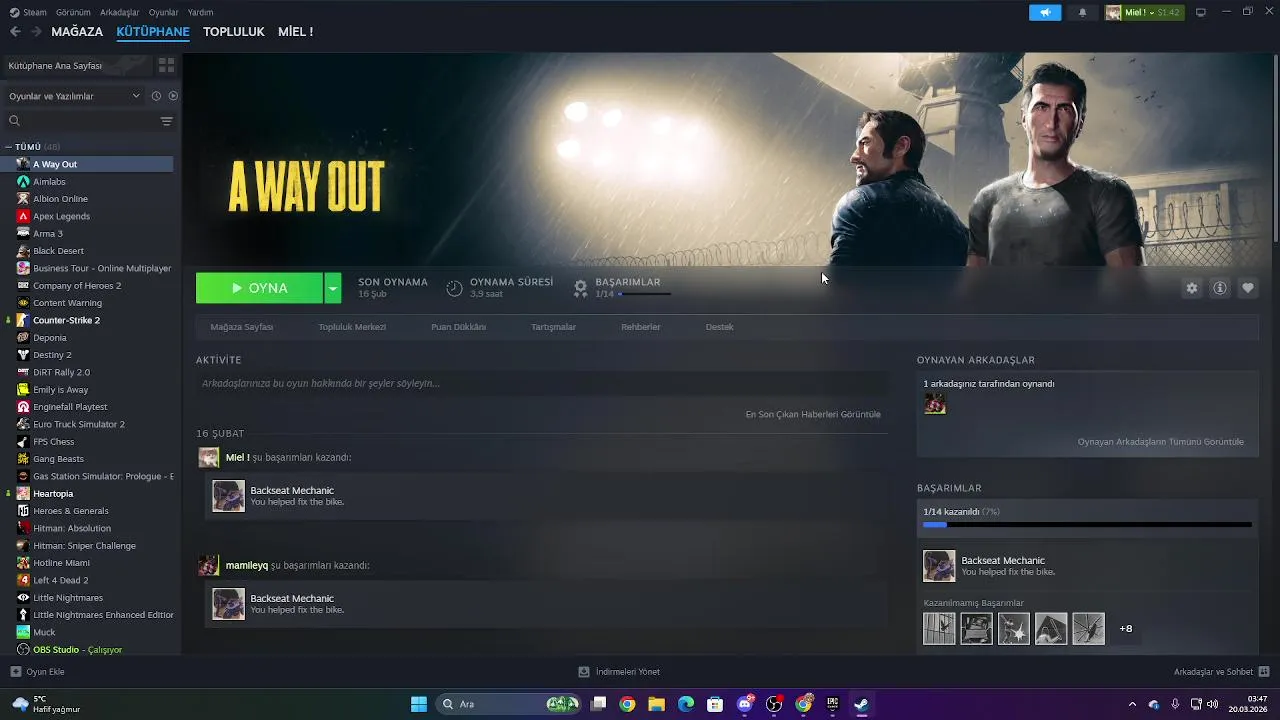Open File Explorer from taskbar
The height and width of the screenshot is (720, 1280).
pyautogui.click(x=656, y=704)
